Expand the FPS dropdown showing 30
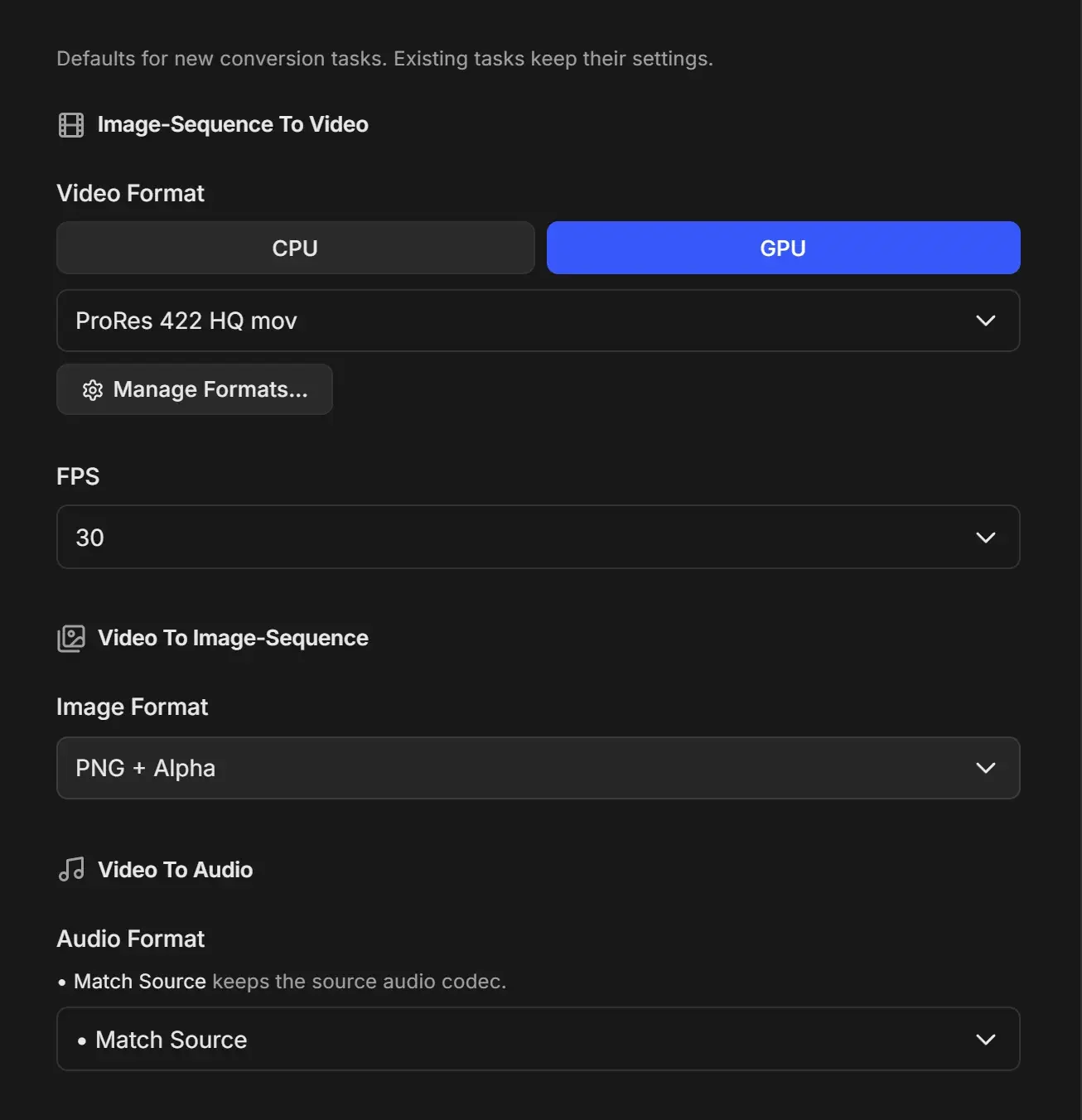Image resolution: width=1082 pixels, height=1120 pixels. [538, 537]
